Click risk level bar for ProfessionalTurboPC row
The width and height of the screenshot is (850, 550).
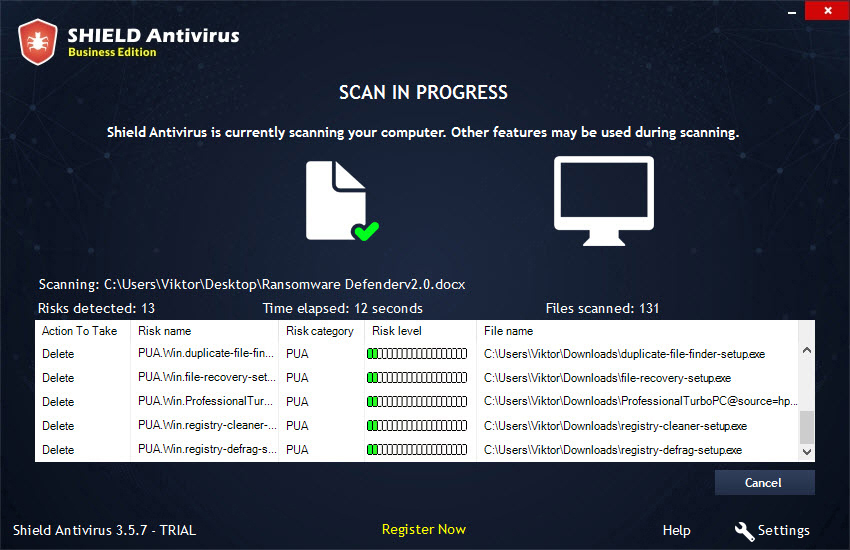point(417,402)
